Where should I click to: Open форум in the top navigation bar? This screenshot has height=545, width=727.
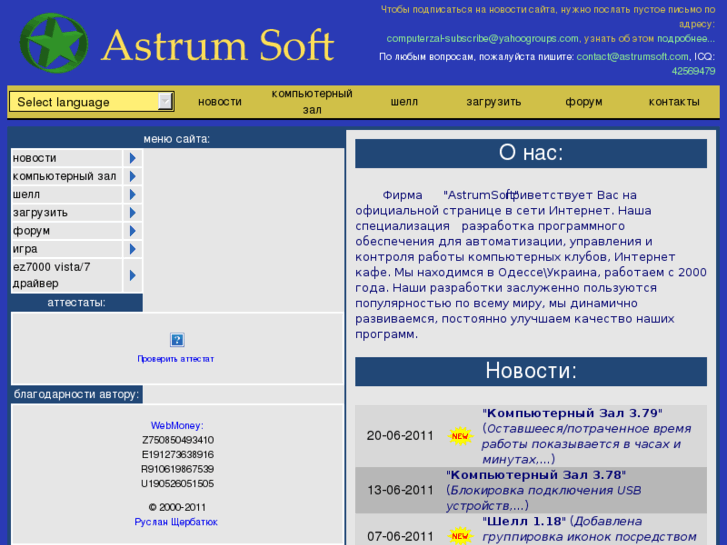[584, 102]
